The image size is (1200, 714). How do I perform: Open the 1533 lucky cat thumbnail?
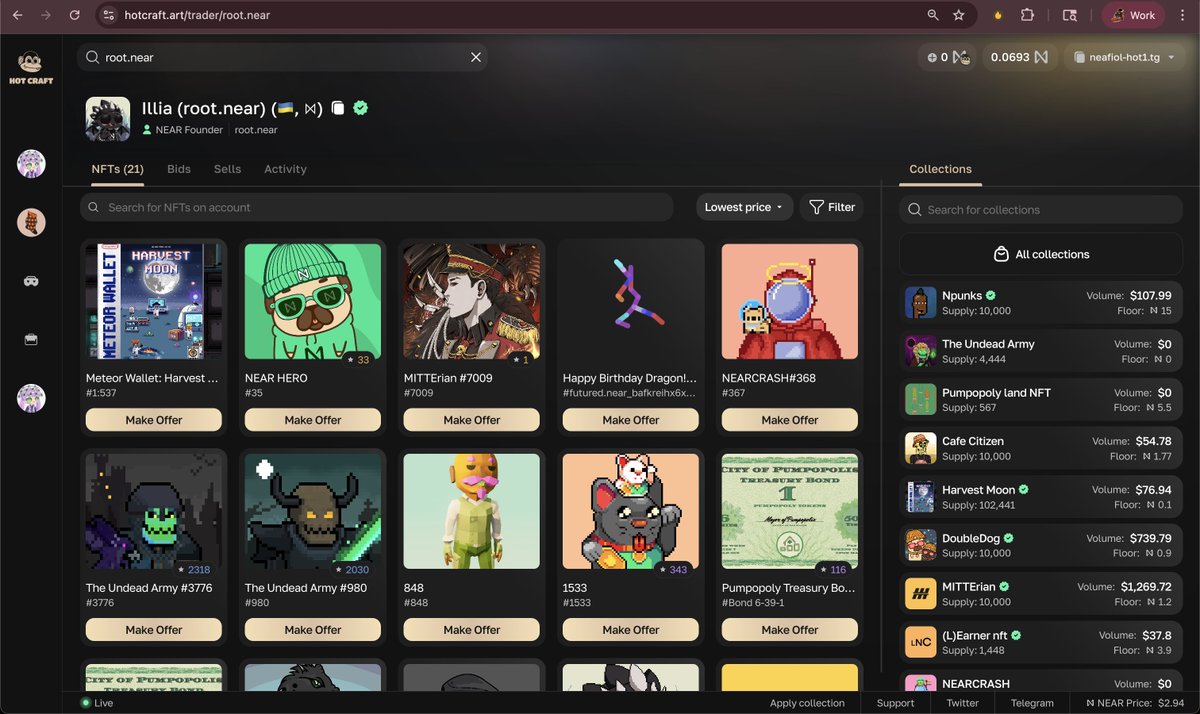pyautogui.click(x=631, y=511)
